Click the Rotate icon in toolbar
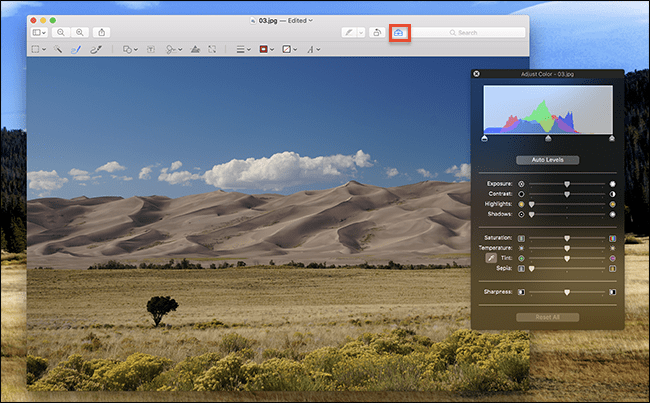Viewport: 650px width, 403px height. tap(376, 33)
